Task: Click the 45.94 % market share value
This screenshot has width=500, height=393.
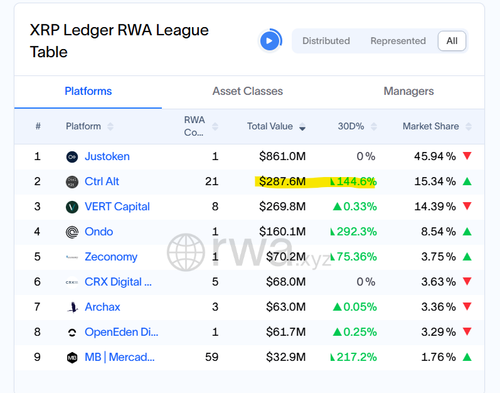Action: pos(435,156)
